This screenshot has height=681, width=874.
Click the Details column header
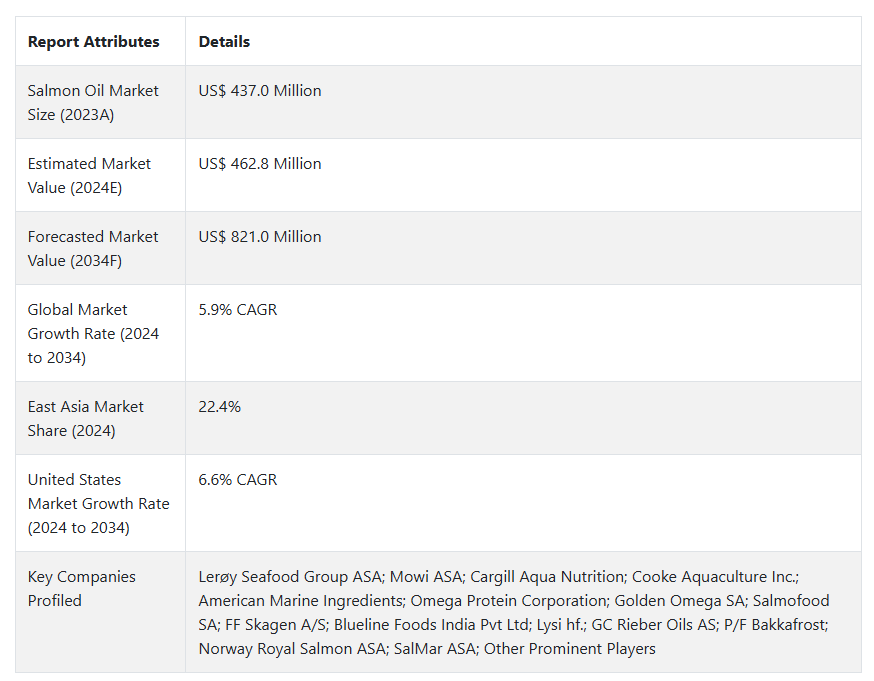[x=224, y=42]
